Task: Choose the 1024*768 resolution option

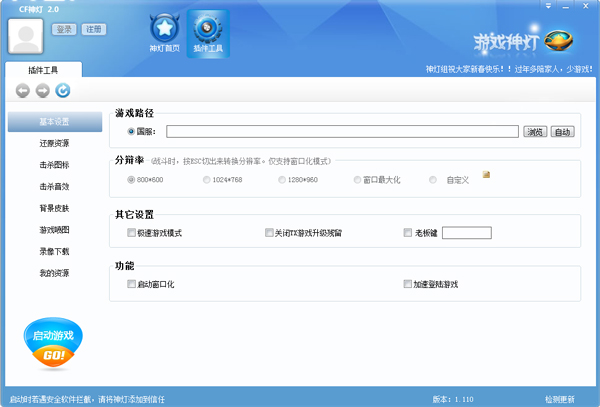Action: click(x=206, y=180)
